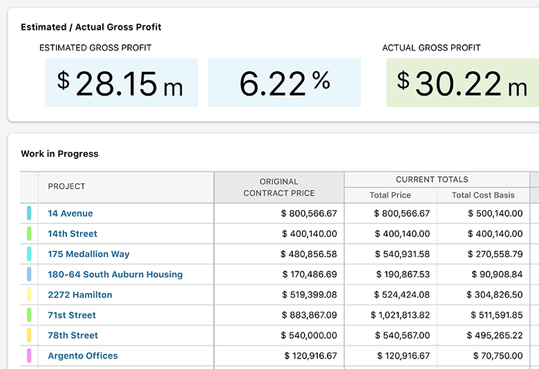Viewport: 539px width, 369px height.
Task: Open the 14 Avenue project link
Action: click(70, 214)
